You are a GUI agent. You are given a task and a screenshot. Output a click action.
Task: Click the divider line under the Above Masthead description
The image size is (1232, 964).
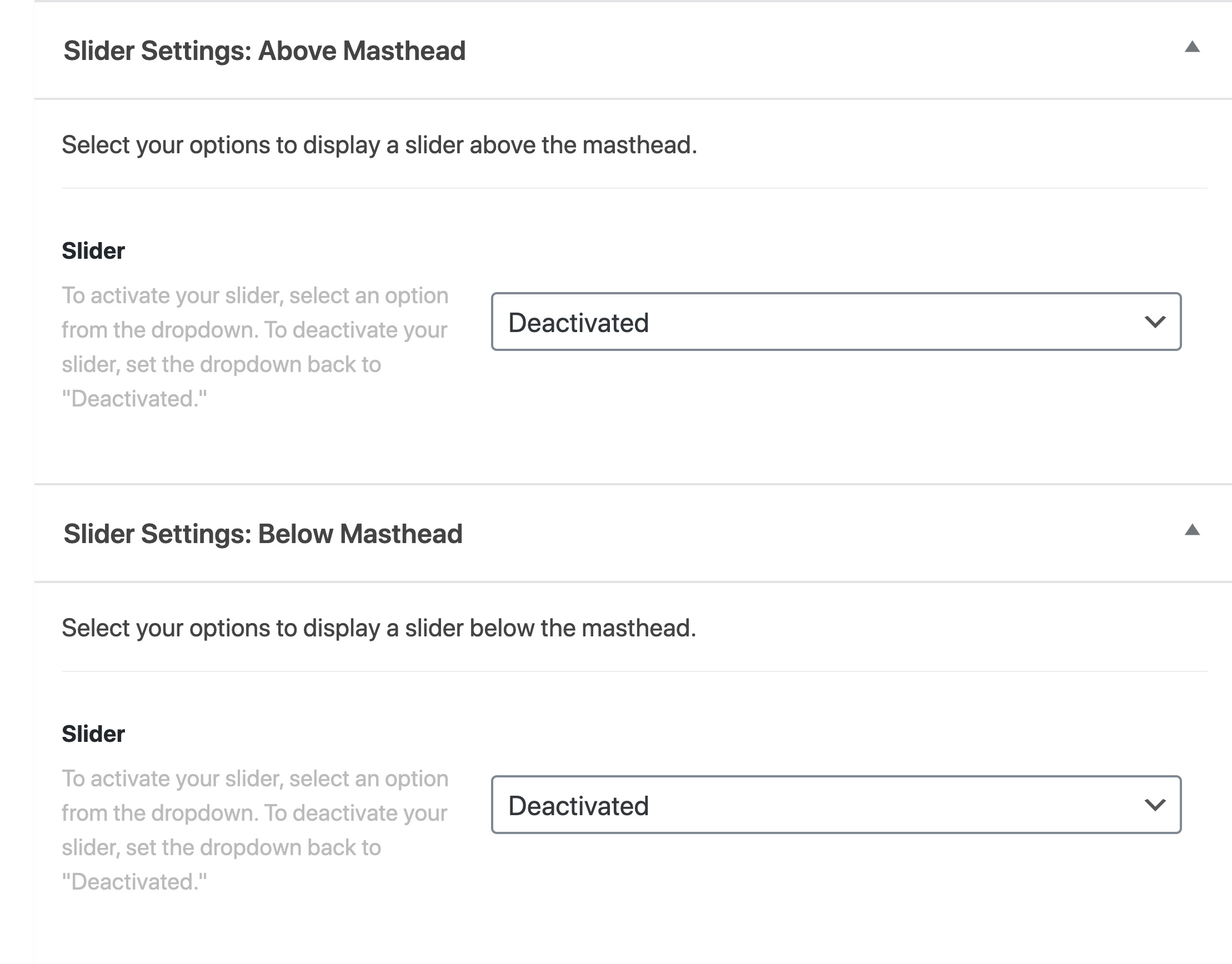coord(635,188)
